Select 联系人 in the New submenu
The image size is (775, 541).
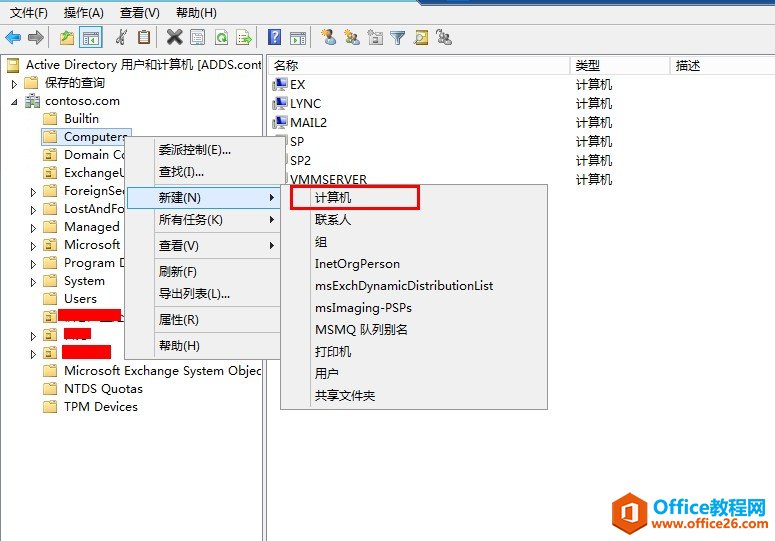point(414,219)
